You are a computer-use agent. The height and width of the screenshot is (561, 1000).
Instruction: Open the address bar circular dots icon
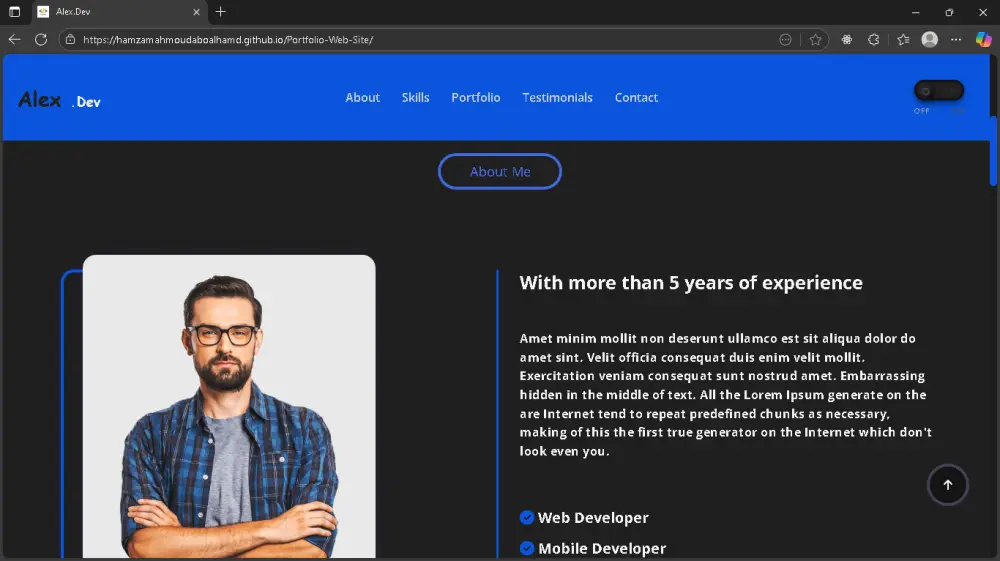(785, 40)
